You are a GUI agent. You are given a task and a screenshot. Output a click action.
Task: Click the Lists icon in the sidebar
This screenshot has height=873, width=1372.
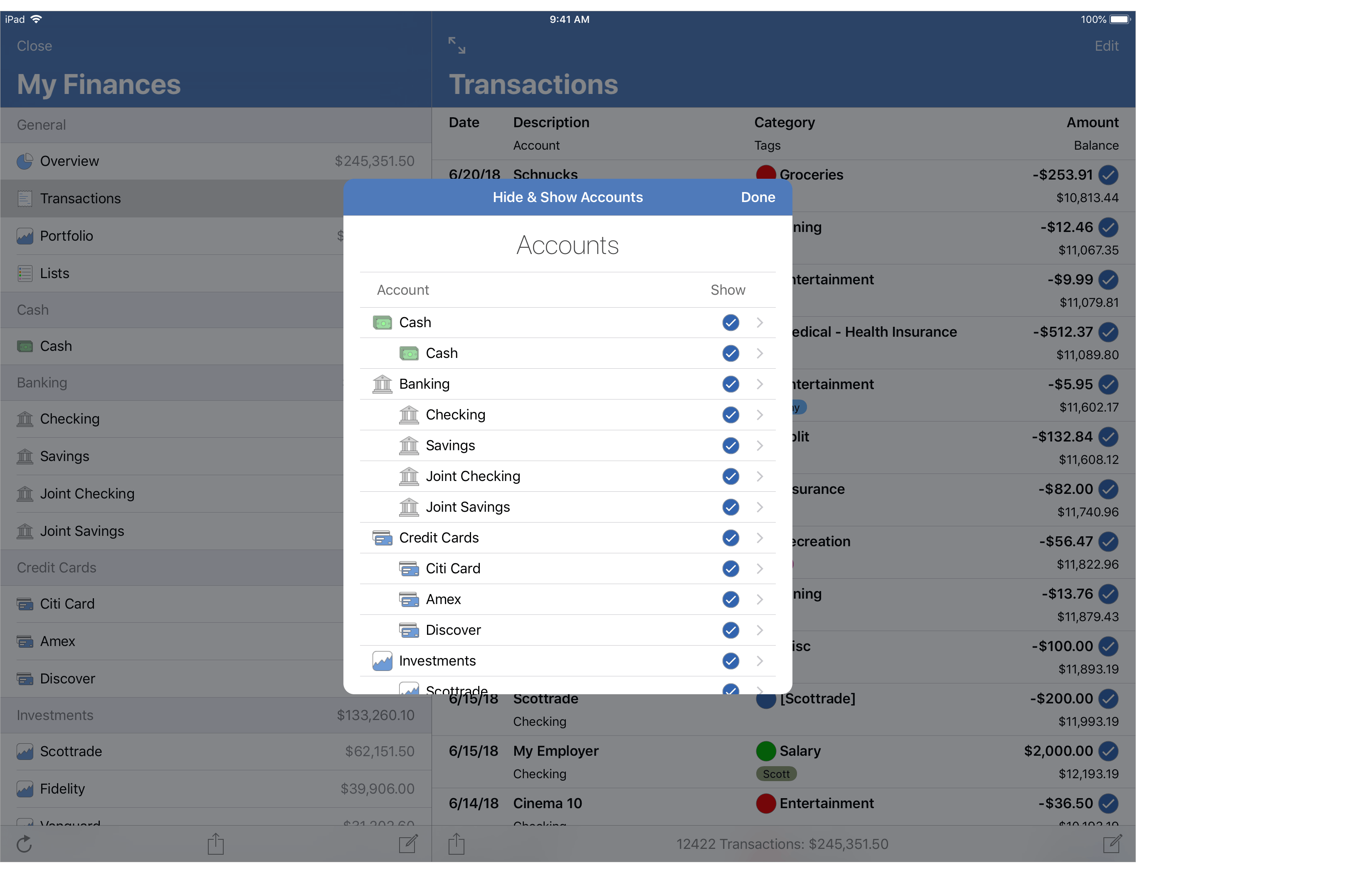pyautogui.click(x=25, y=273)
